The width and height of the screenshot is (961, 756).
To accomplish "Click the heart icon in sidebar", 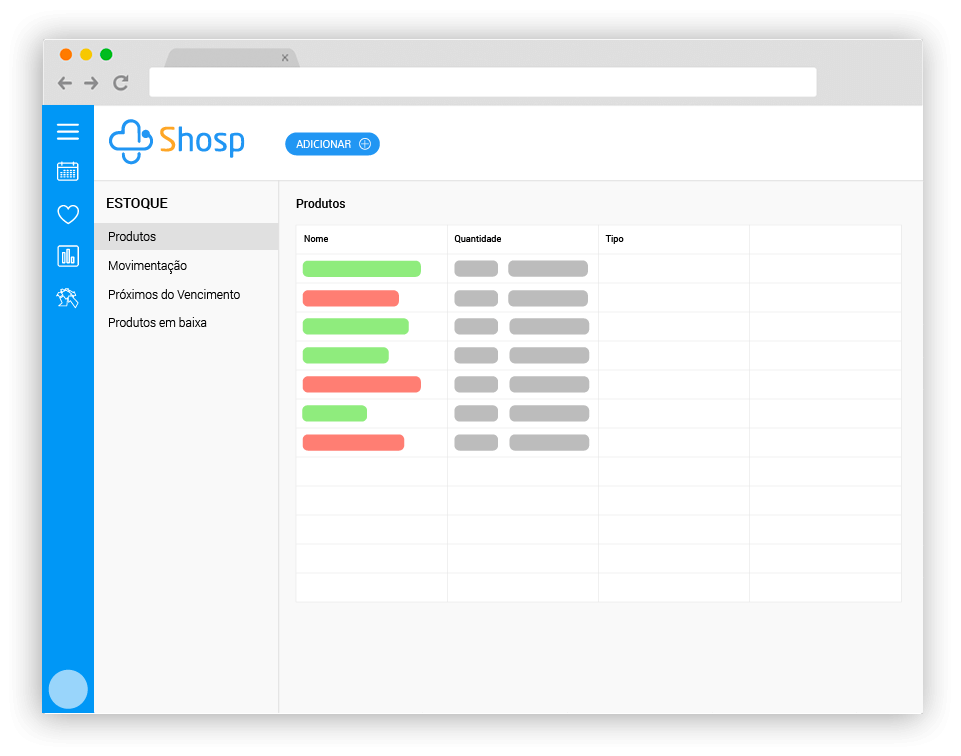I will click(67, 214).
